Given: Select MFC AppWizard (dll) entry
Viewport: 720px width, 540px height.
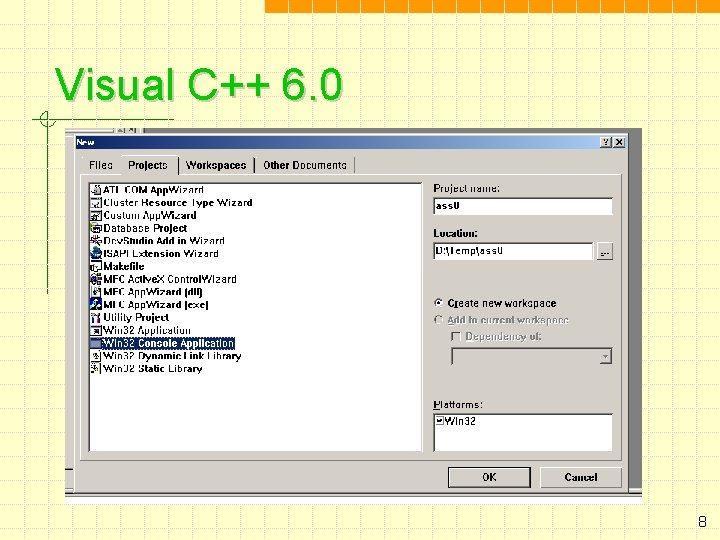Looking at the screenshot, I should (153, 292).
